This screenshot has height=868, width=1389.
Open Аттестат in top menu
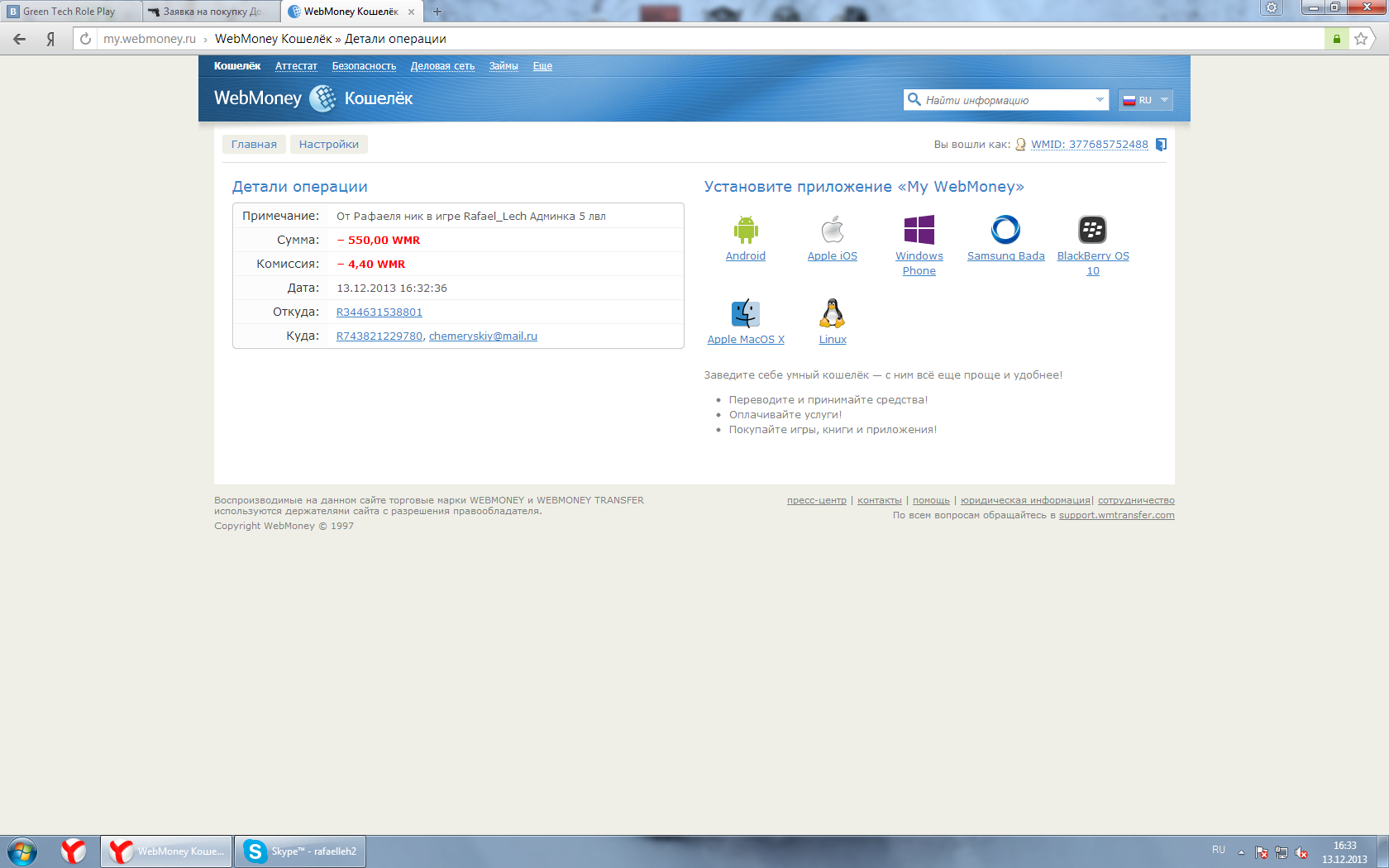296,66
